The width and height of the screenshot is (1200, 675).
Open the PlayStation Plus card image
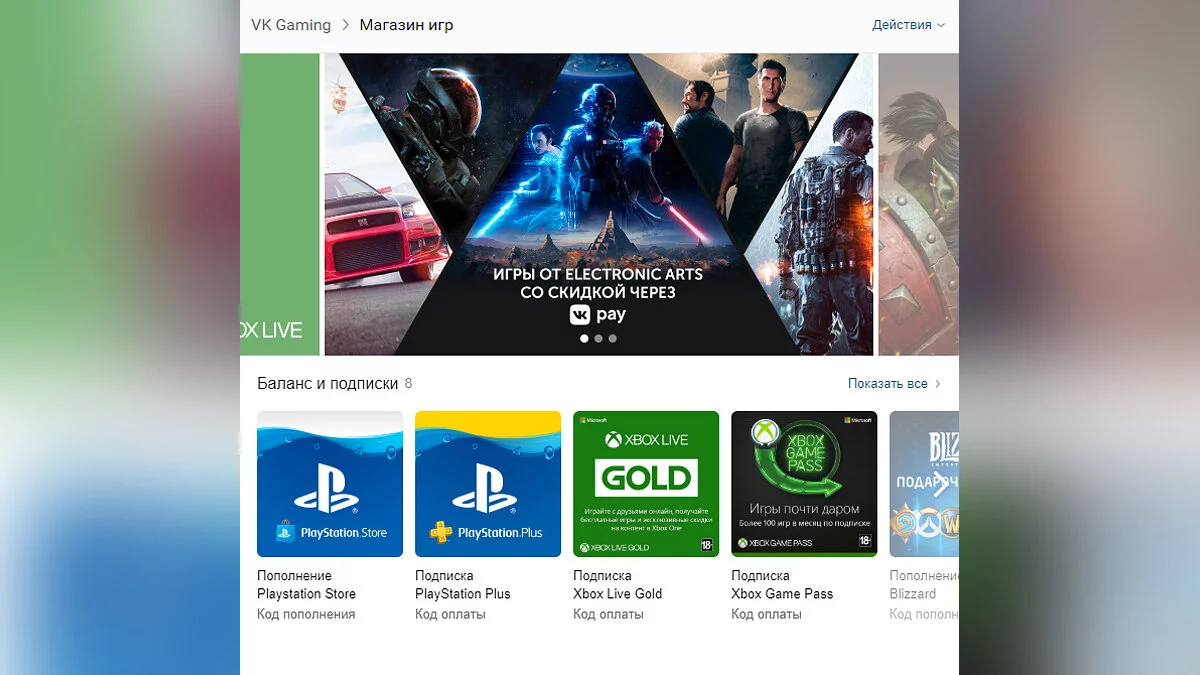click(488, 484)
